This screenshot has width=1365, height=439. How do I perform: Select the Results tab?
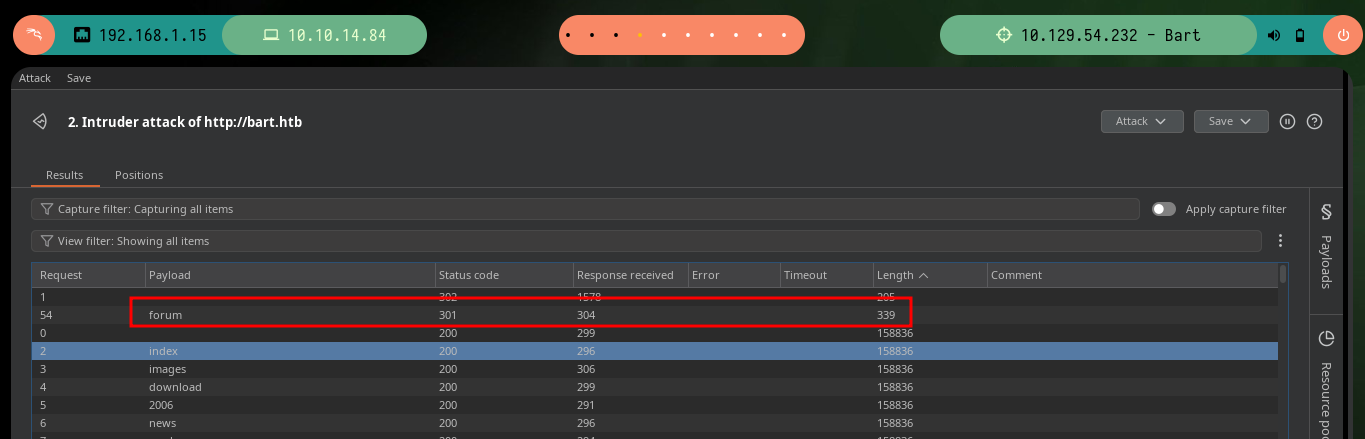(65, 175)
